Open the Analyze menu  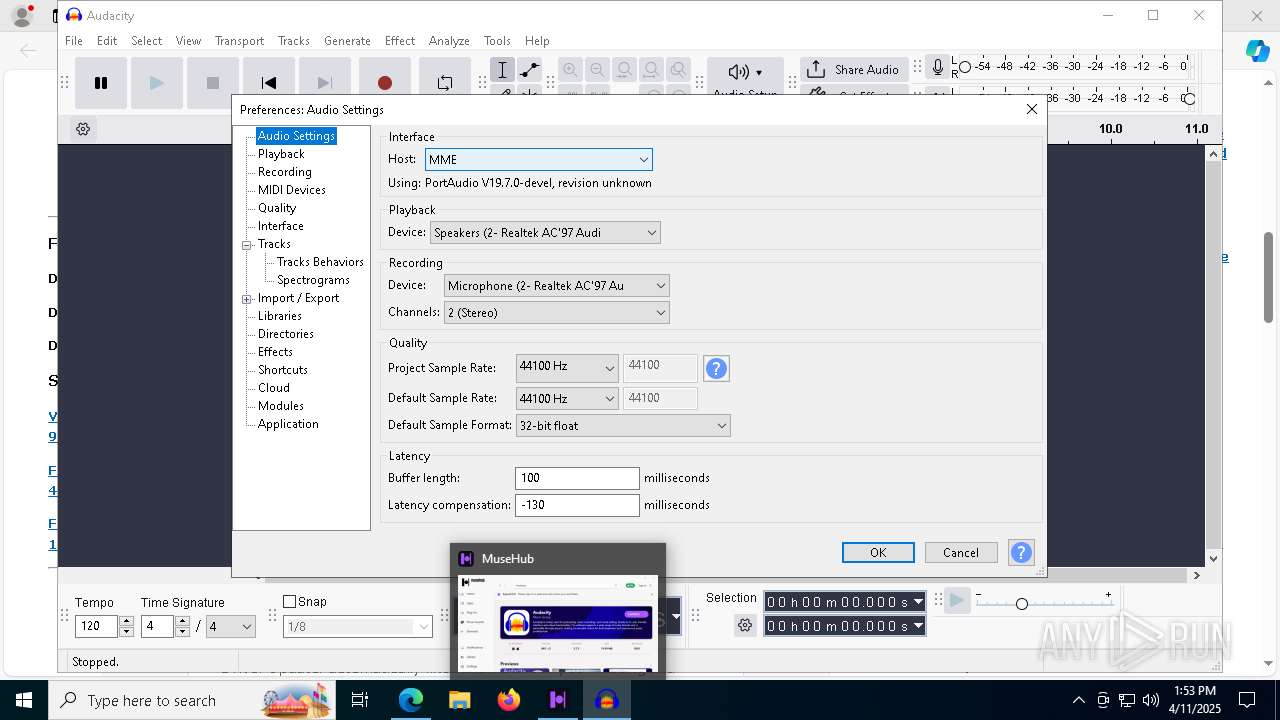pyautogui.click(x=449, y=41)
